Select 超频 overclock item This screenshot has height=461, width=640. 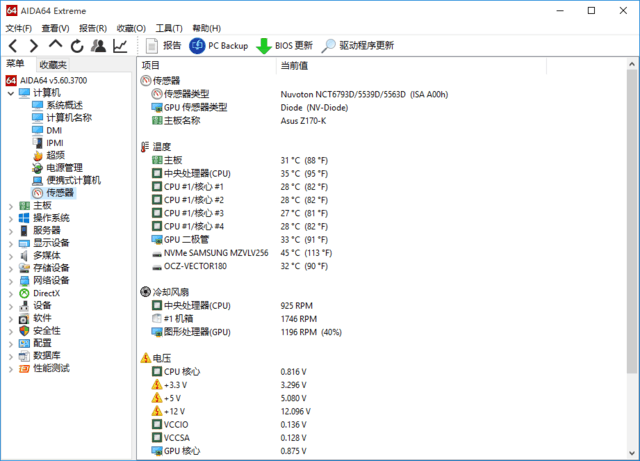56,155
